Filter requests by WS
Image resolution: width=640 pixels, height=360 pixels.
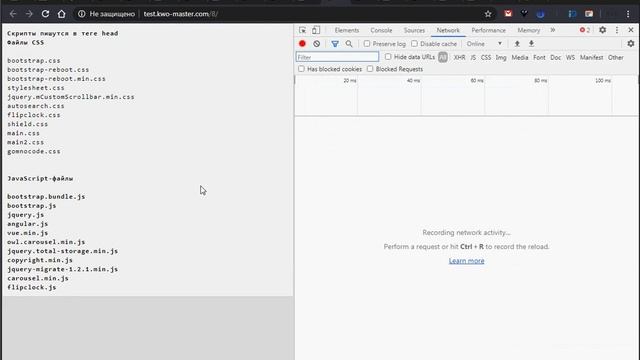tap(570, 58)
